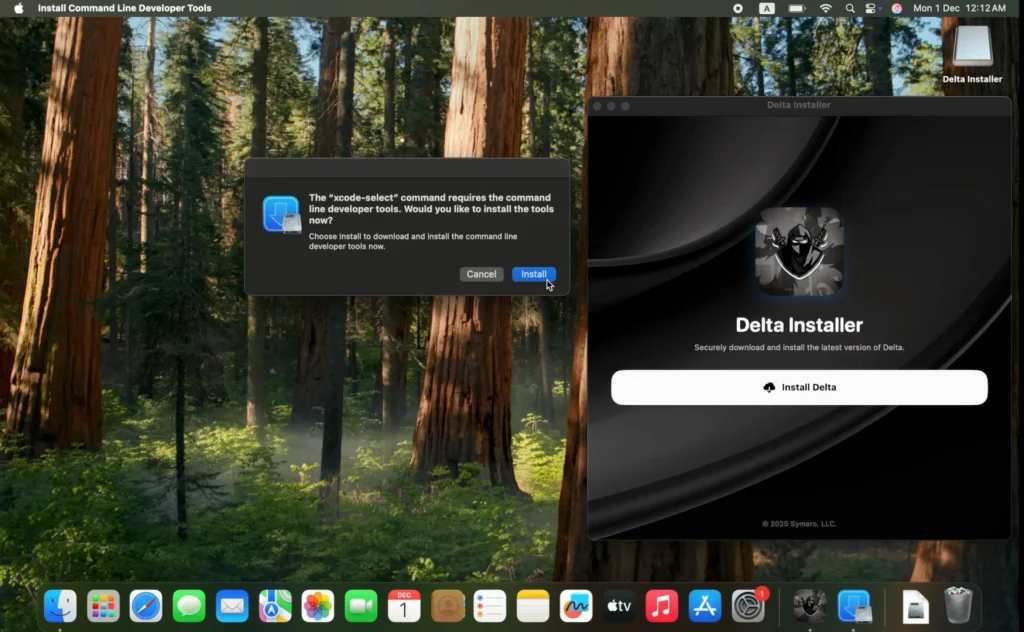Image resolution: width=1024 pixels, height=632 pixels.
Task: Open Maps from the Dock
Action: pyautogui.click(x=275, y=607)
